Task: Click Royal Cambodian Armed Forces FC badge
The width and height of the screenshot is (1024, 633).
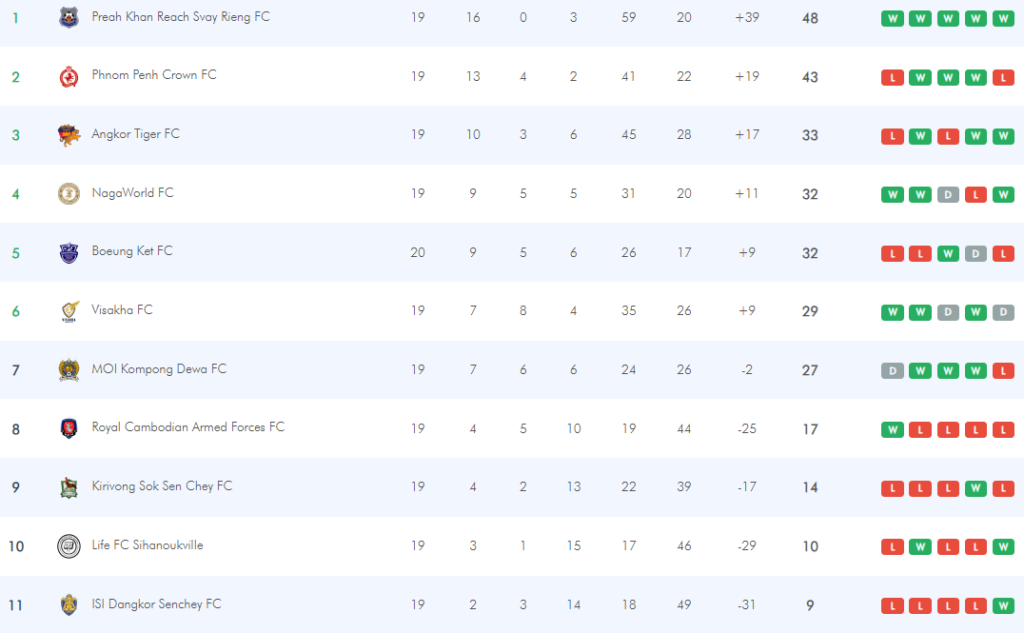Action: (68, 429)
